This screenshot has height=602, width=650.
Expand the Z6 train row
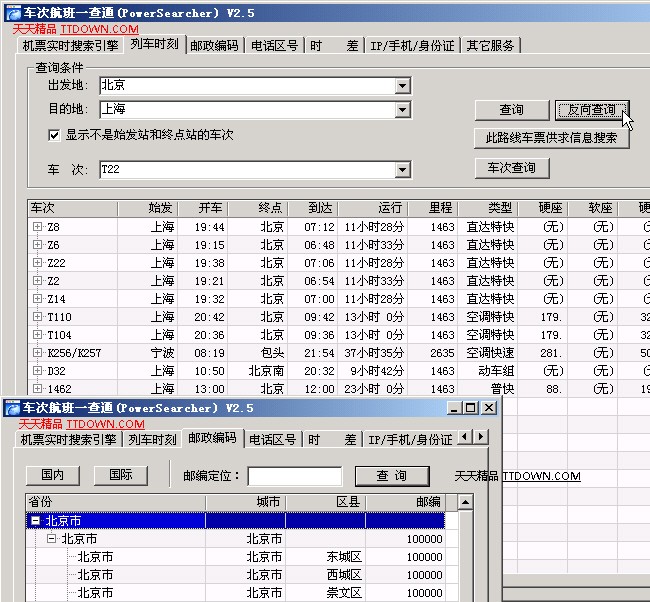tap(37, 245)
